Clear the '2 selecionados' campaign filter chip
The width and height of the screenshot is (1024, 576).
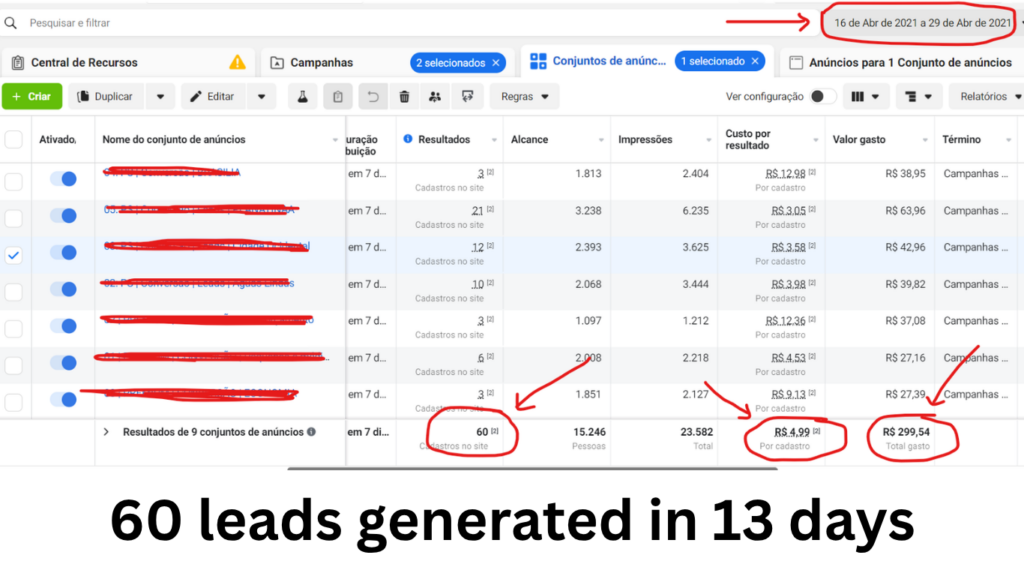pyautogui.click(x=496, y=63)
